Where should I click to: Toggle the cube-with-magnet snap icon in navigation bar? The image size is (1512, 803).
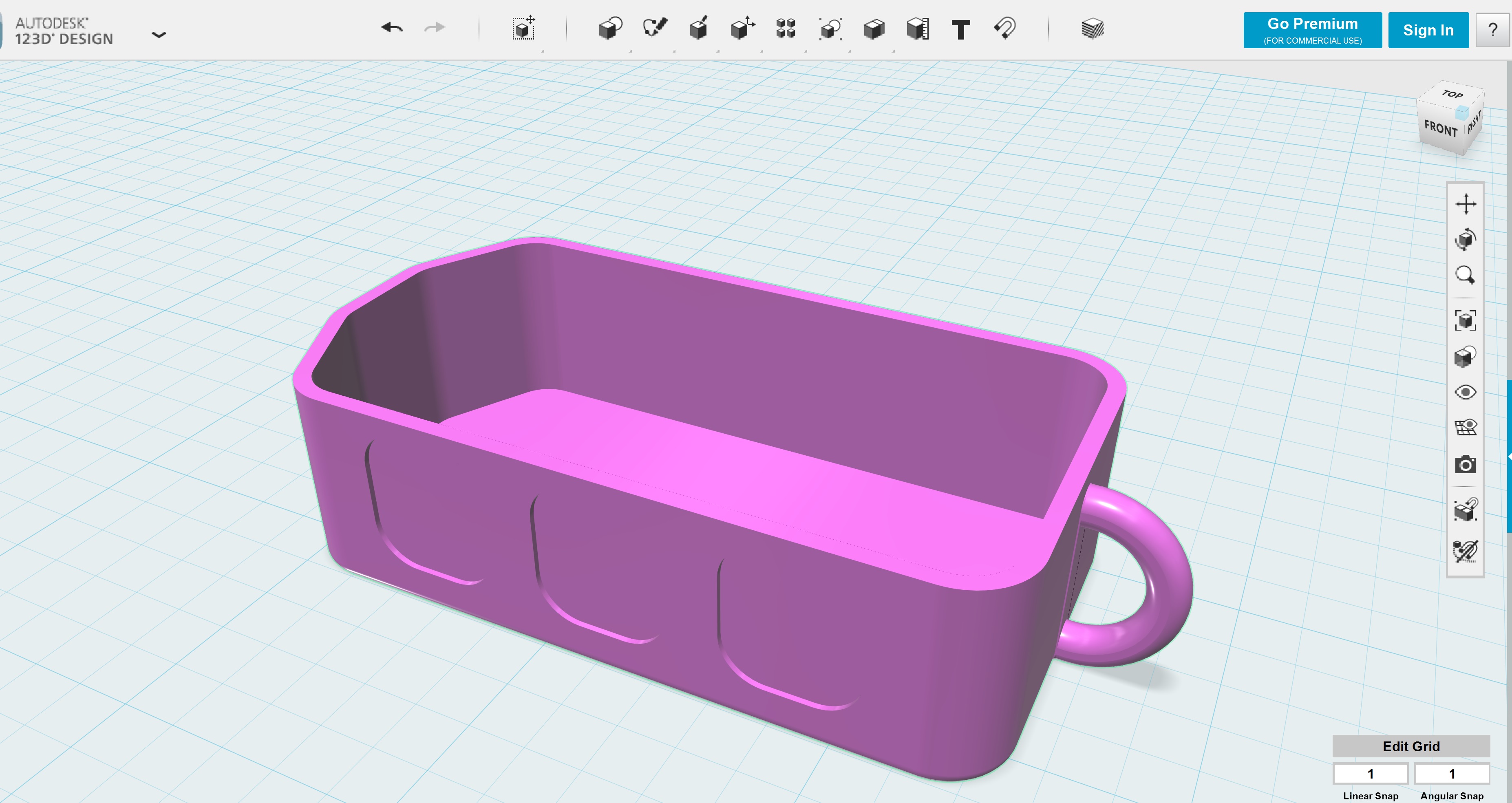[x=1466, y=509]
